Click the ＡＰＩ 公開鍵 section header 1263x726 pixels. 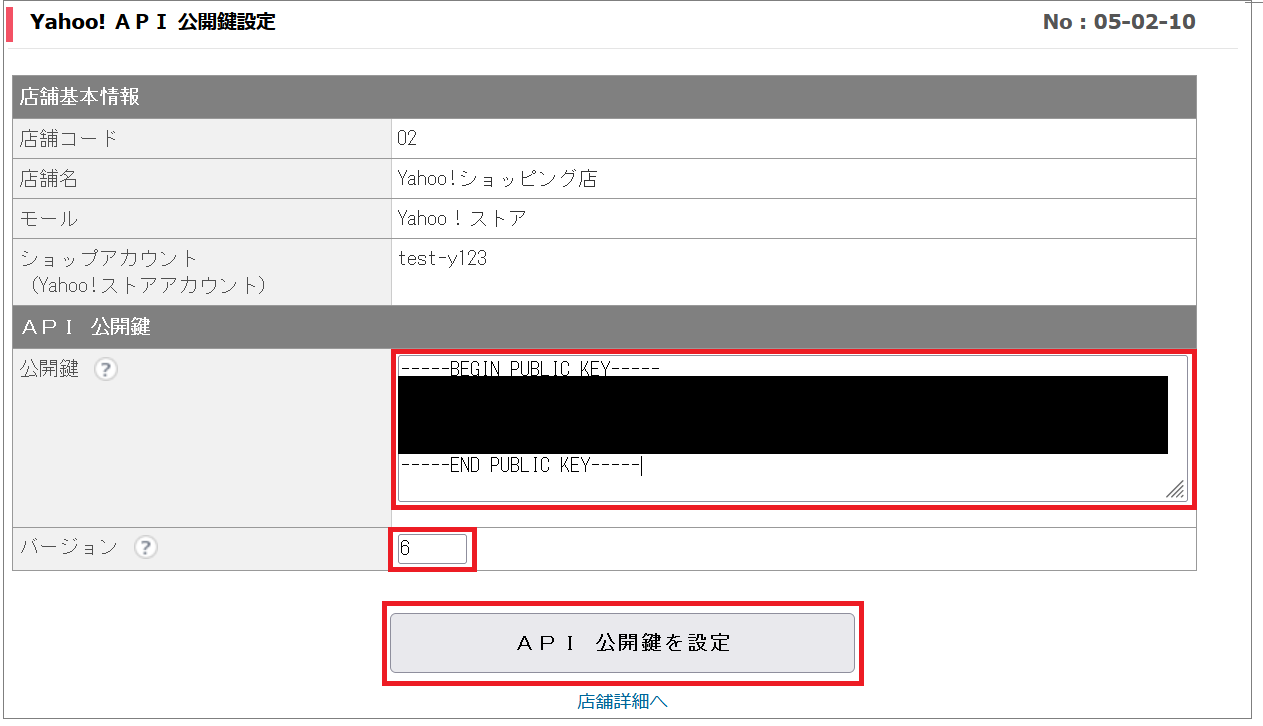pos(604,327)
